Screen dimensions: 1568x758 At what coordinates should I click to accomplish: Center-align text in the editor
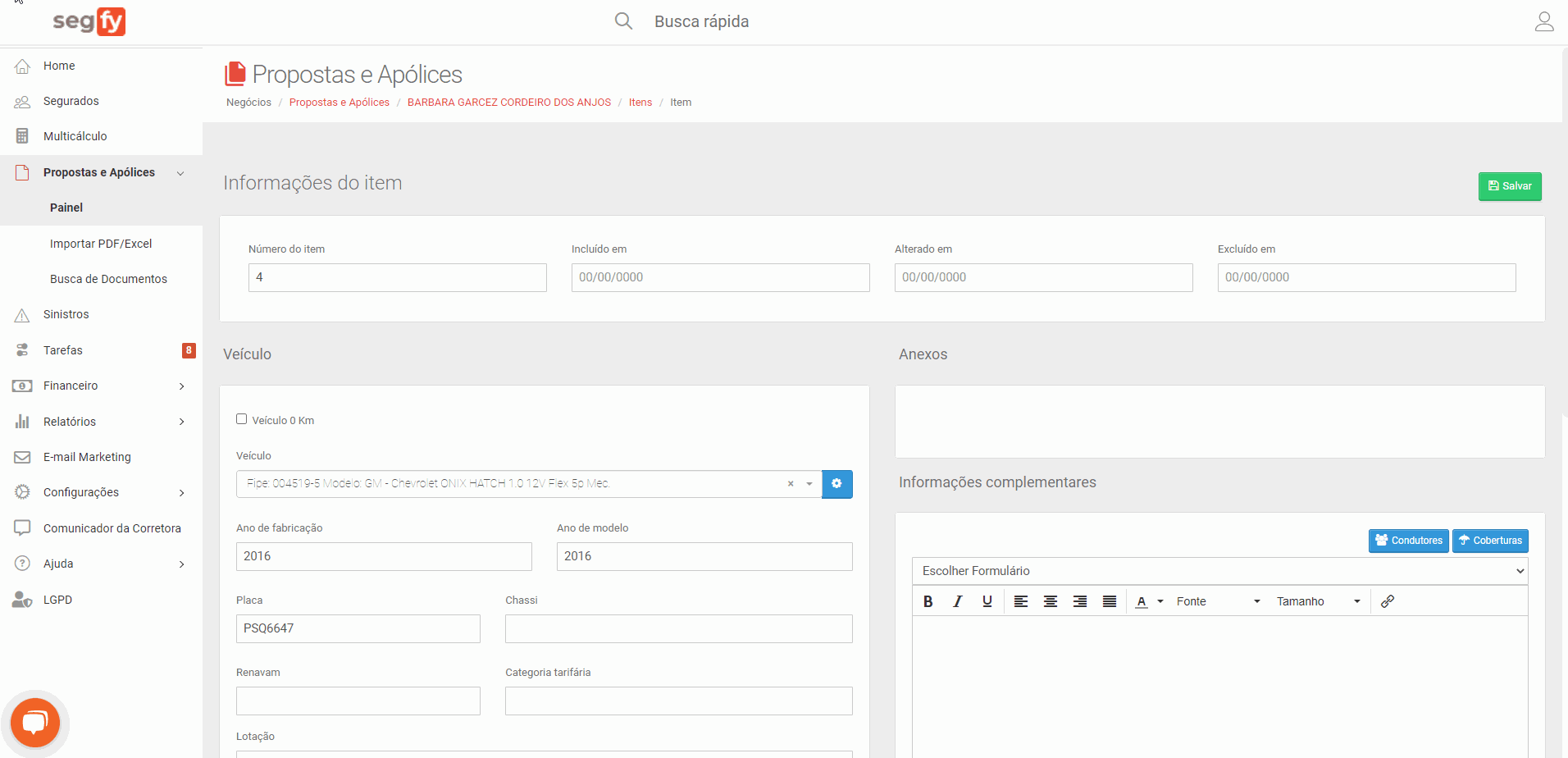pos(1050,601)
